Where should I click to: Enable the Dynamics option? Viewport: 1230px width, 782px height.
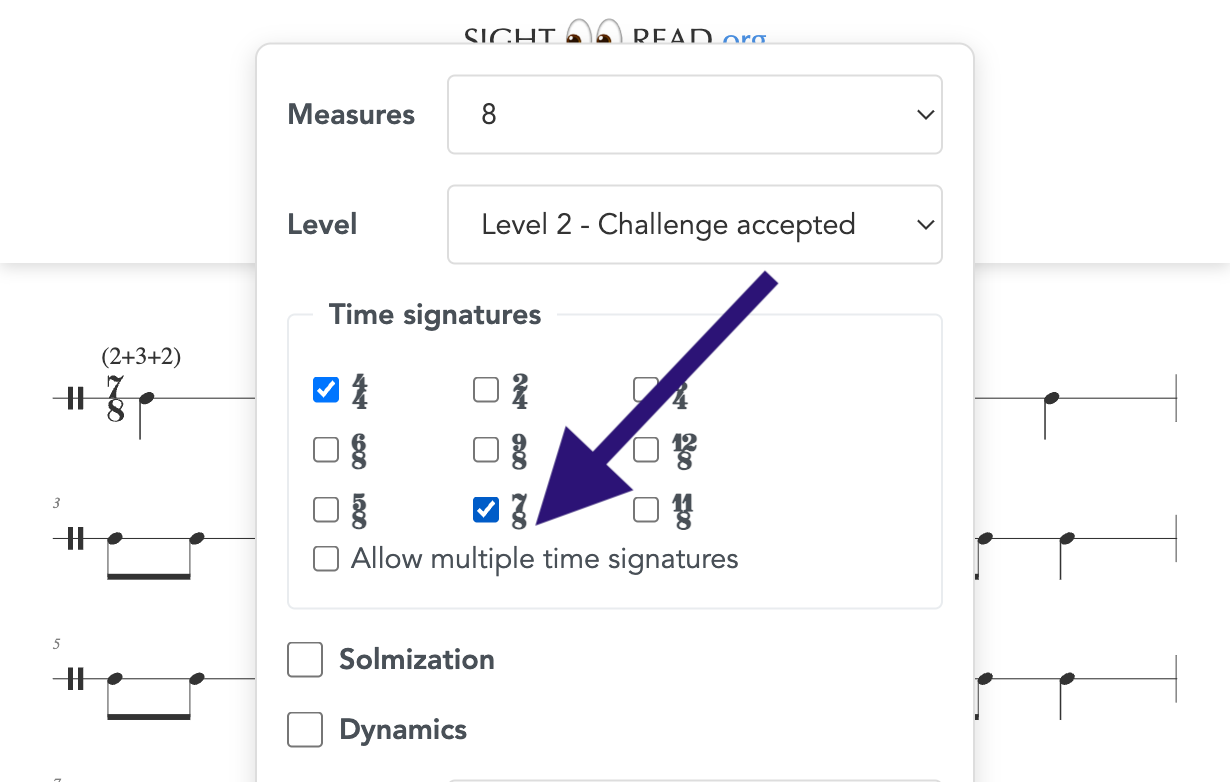point(305,730)
